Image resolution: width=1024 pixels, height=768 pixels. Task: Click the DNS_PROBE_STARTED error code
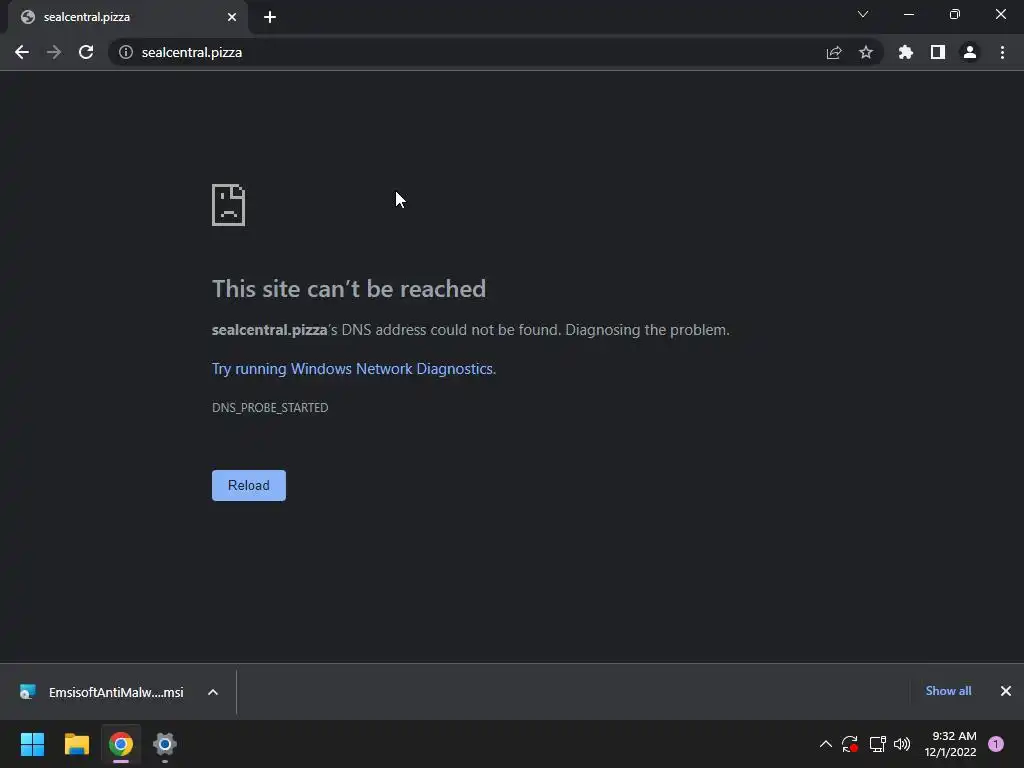(270, 408)
